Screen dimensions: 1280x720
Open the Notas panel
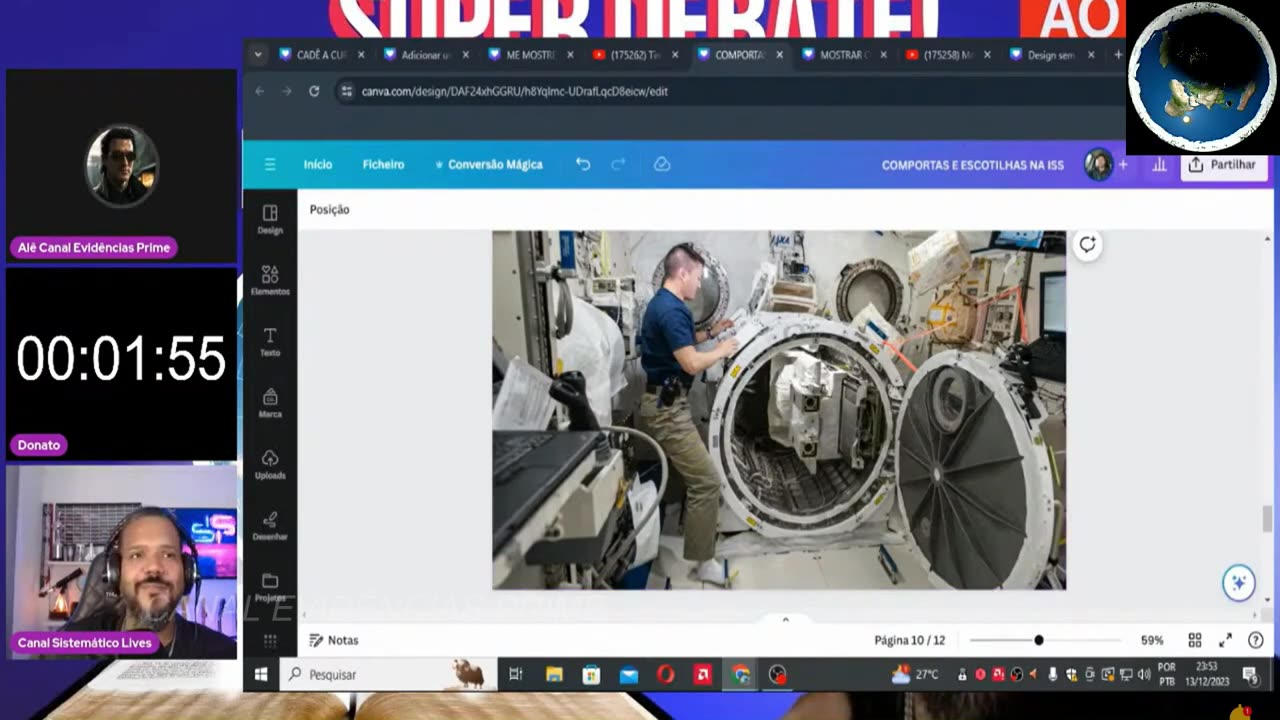point(334,640)
